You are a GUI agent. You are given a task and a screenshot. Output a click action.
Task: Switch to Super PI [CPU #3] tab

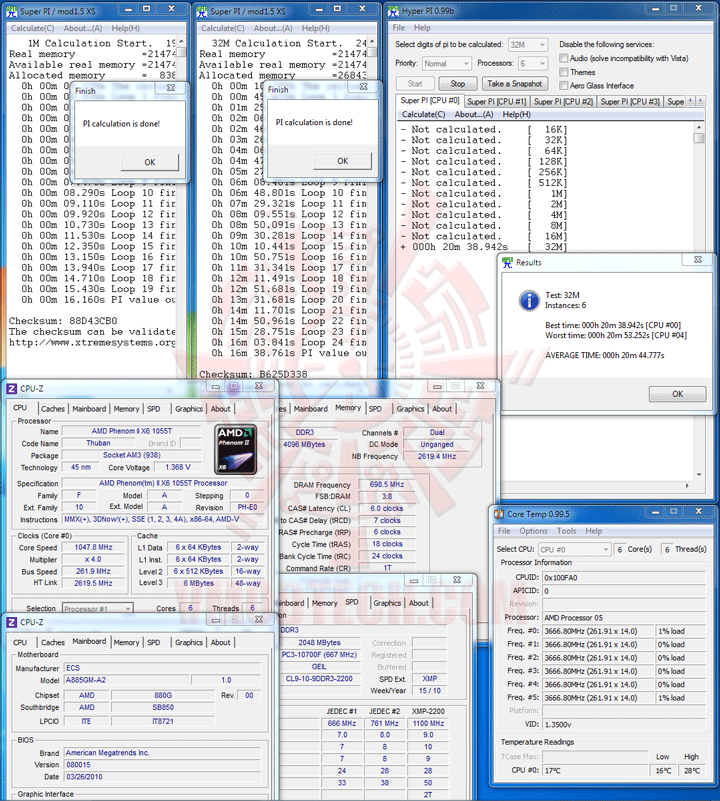point(630,101)
